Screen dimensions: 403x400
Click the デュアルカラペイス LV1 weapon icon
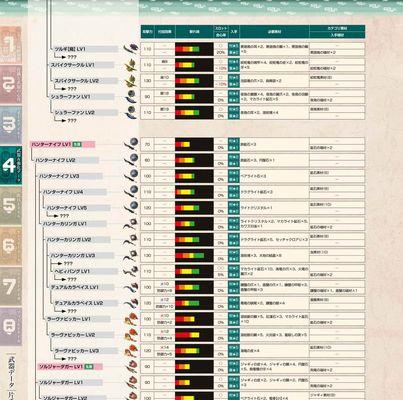[x=131, y=287]
